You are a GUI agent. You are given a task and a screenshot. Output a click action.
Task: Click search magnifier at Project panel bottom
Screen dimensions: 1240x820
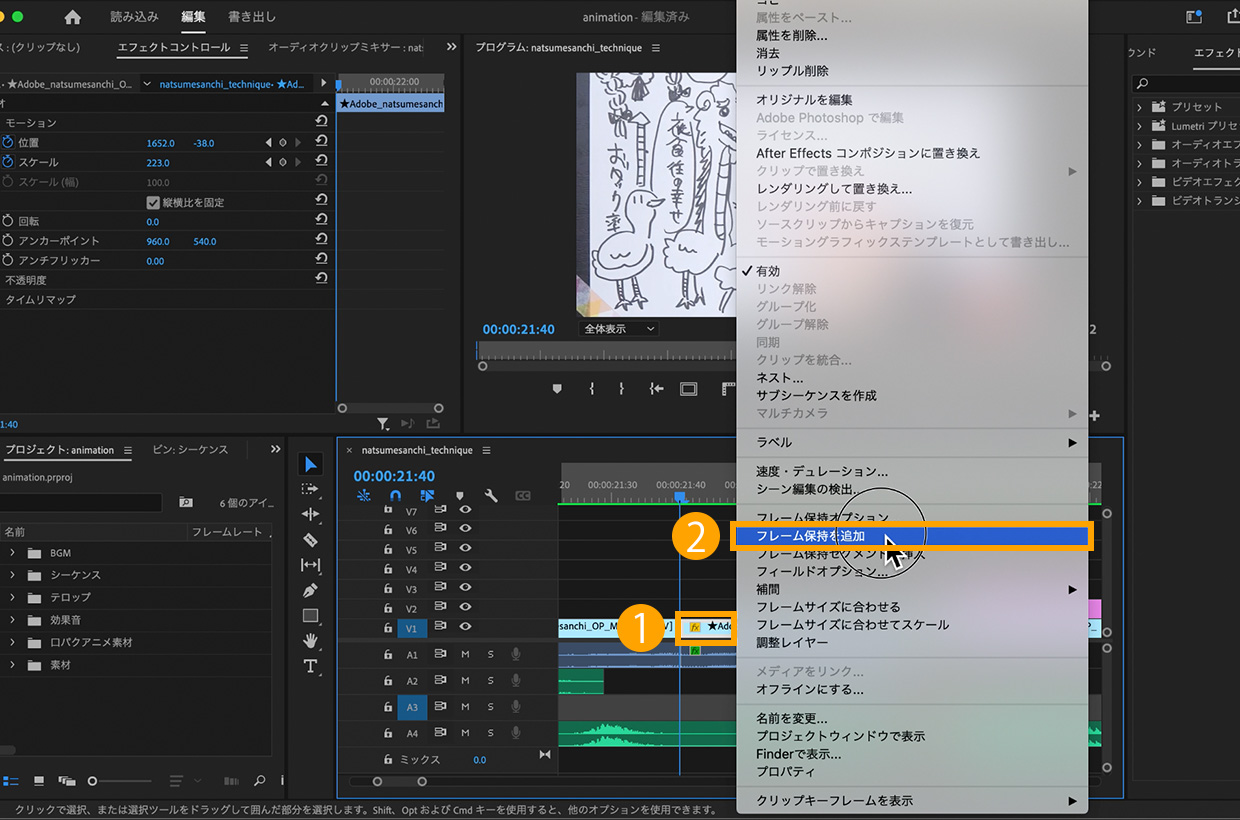(x=259, y=781)
